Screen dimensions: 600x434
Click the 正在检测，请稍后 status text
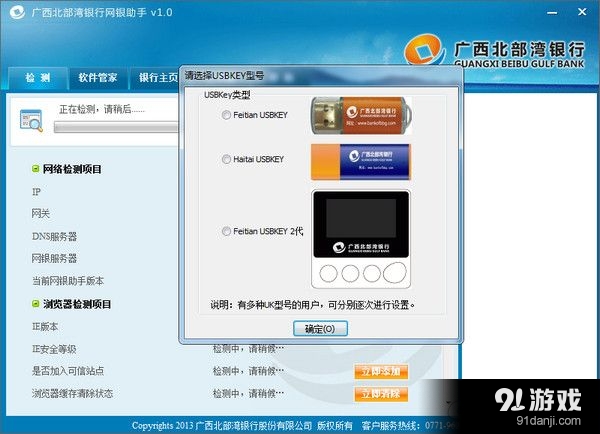(102, 110)
